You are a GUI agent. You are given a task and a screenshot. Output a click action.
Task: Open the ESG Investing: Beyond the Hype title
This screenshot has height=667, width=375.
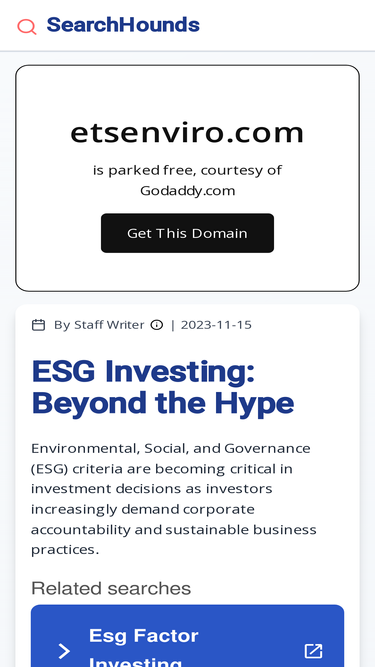(x=163, y=387)
